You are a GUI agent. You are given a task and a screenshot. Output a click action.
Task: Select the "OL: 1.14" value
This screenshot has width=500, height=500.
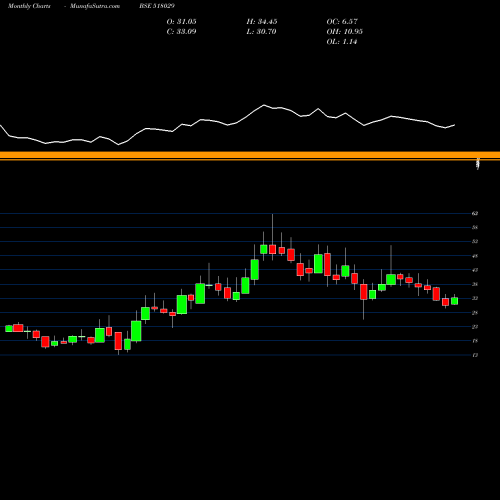pyautogui.click(x=342, y=42)
